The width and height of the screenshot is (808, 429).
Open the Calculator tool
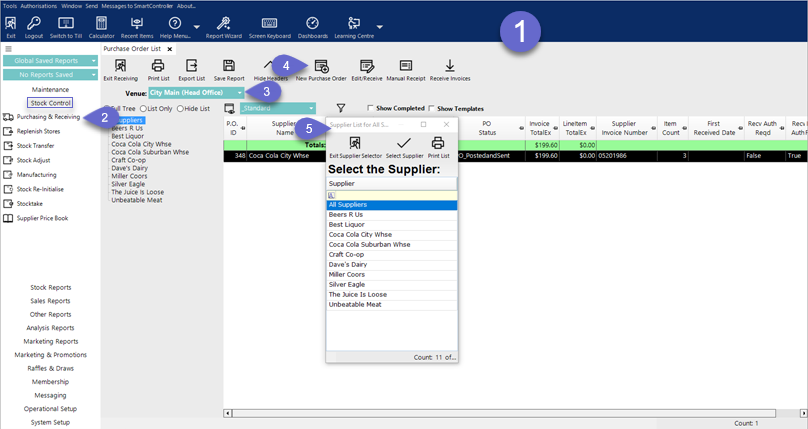(x=101, y=24)
